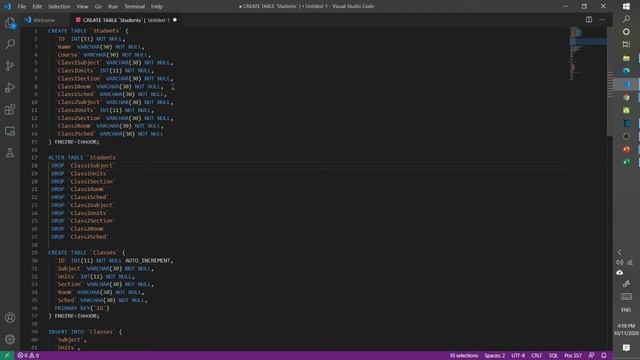Open the Testing flask view
This screenshot has height=360, width=640.
click(x=10, y=153)
